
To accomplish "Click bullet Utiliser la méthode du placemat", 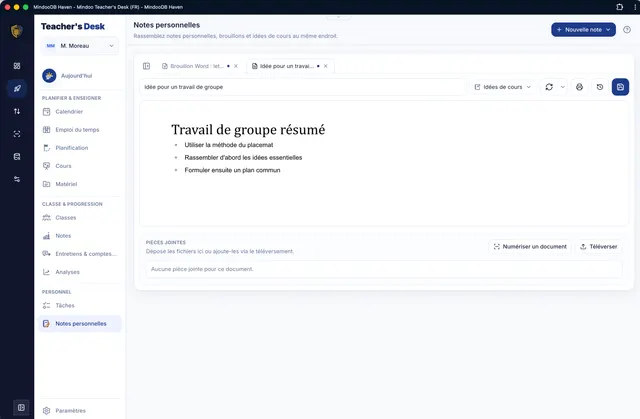I will (229, 145).
